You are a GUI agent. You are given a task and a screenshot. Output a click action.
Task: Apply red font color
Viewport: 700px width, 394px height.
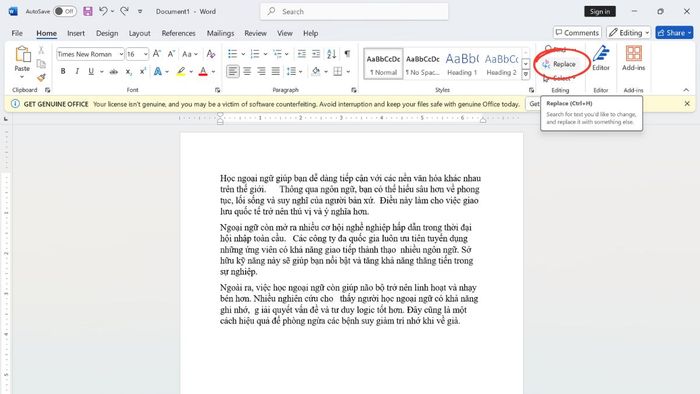click(203, 71)
